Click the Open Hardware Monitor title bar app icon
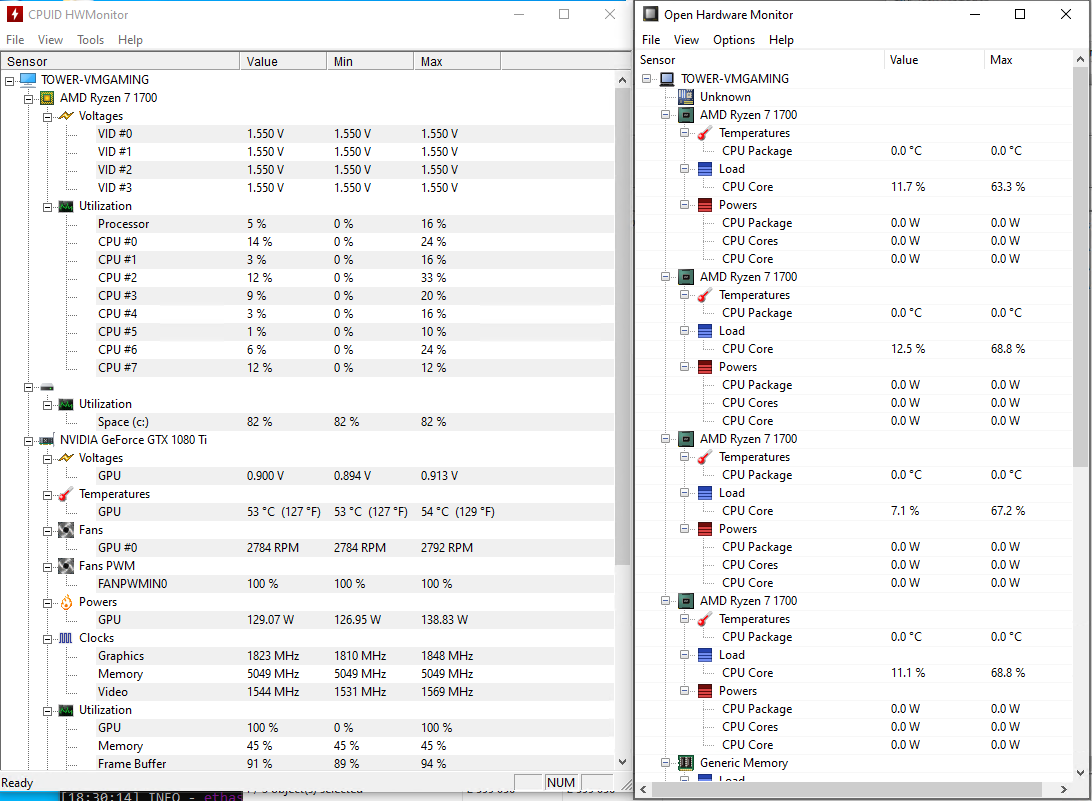This screenshot has height=801, width=1092. (x=650, y=14)
